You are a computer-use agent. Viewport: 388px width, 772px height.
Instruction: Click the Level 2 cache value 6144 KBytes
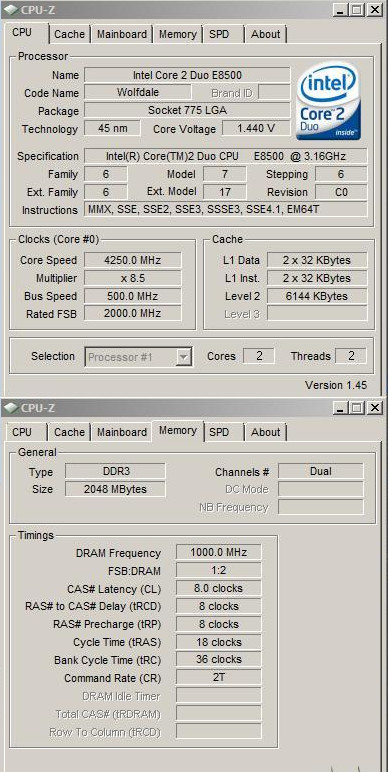tap(317, 296)
